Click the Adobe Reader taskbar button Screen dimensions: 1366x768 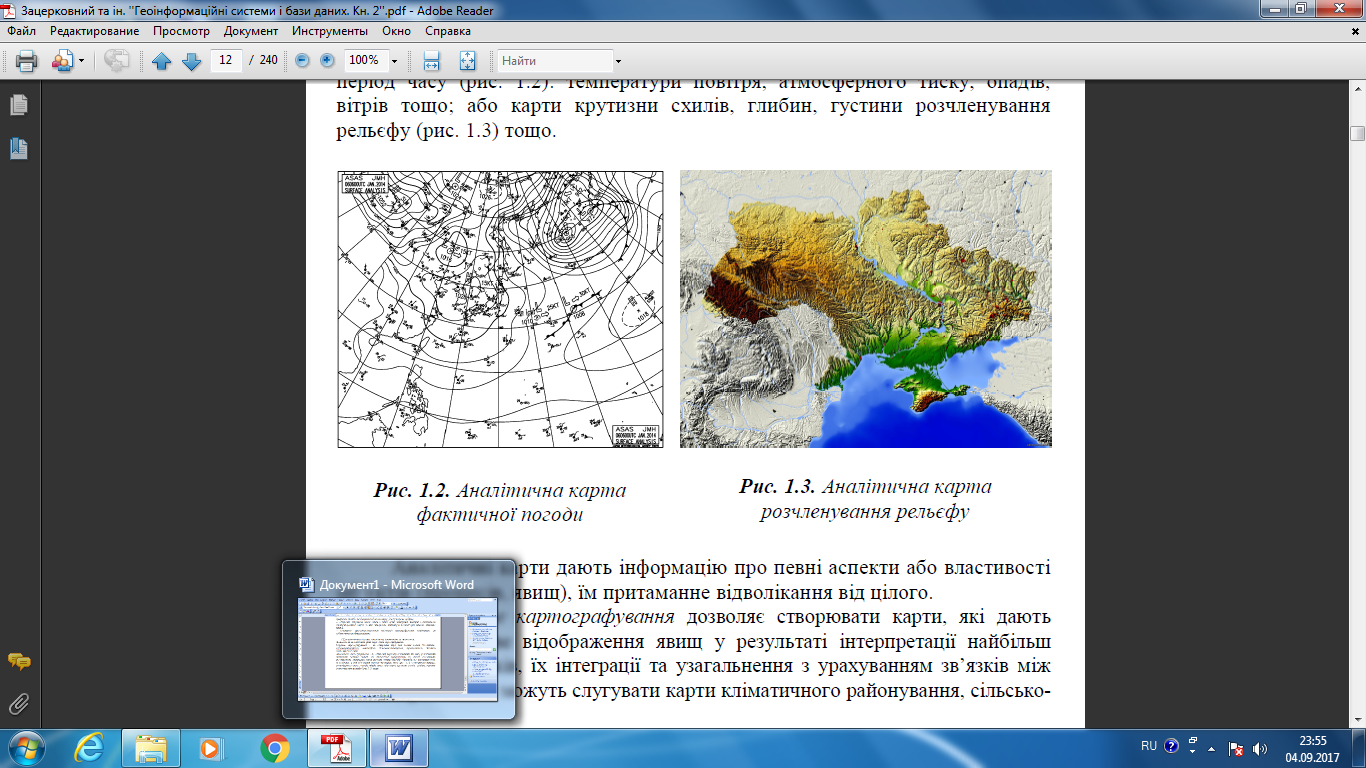(336, 748)
